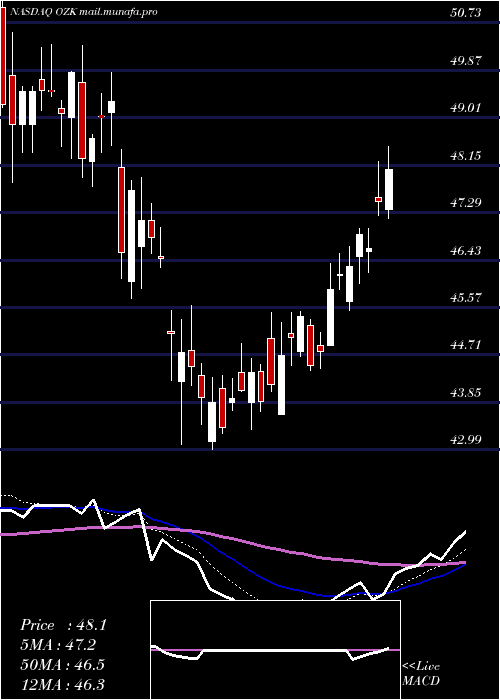Click the 45.57 price axis label
500x700 pixels.
pos(466,298)
